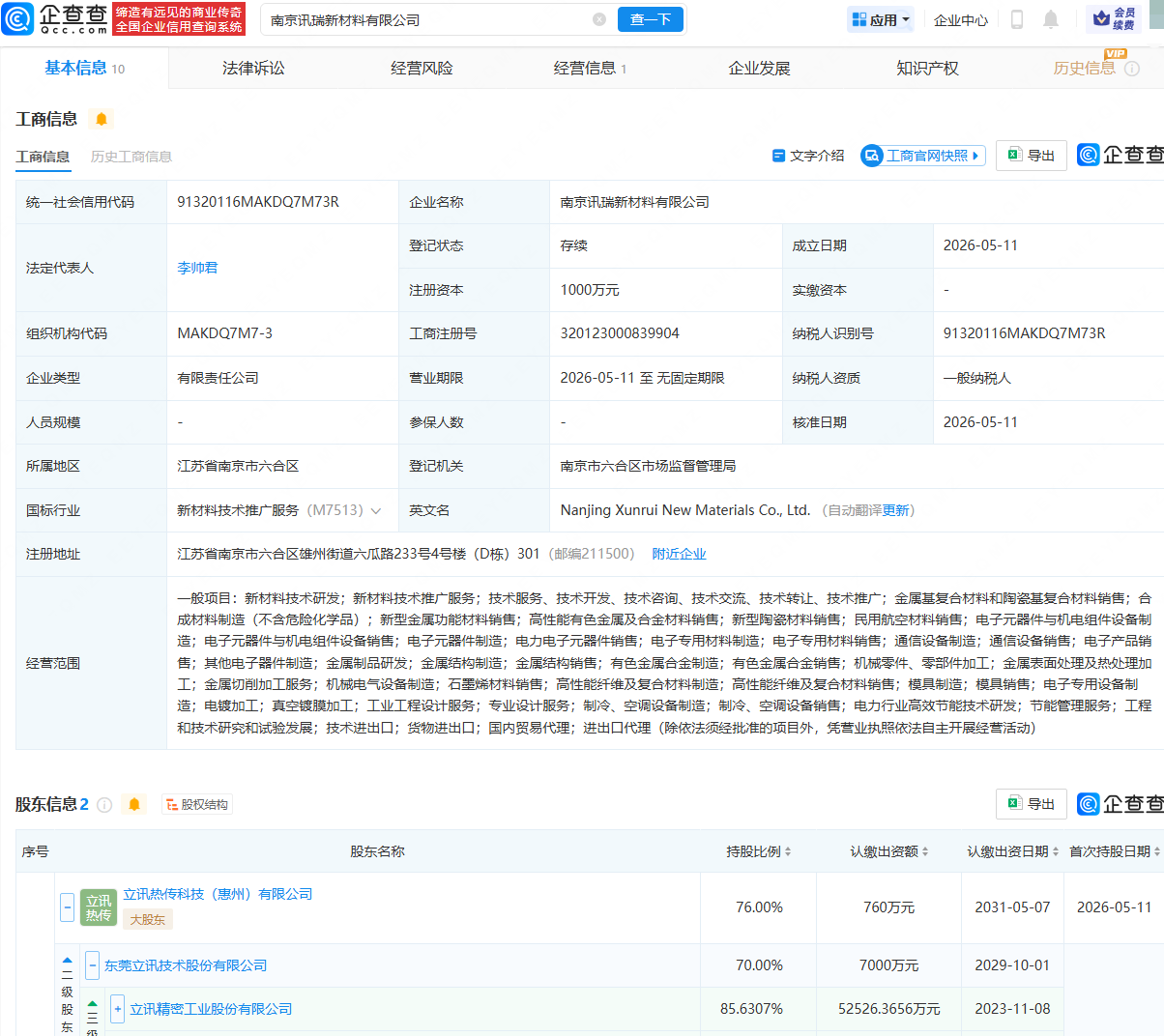The width and height of the screenshot is (1164, 1036).
Task: Select credit code 91320116MAKDQ7M73R in 统一社会信用代码 row
Action: pyautogui.click(x=258, y=202)
